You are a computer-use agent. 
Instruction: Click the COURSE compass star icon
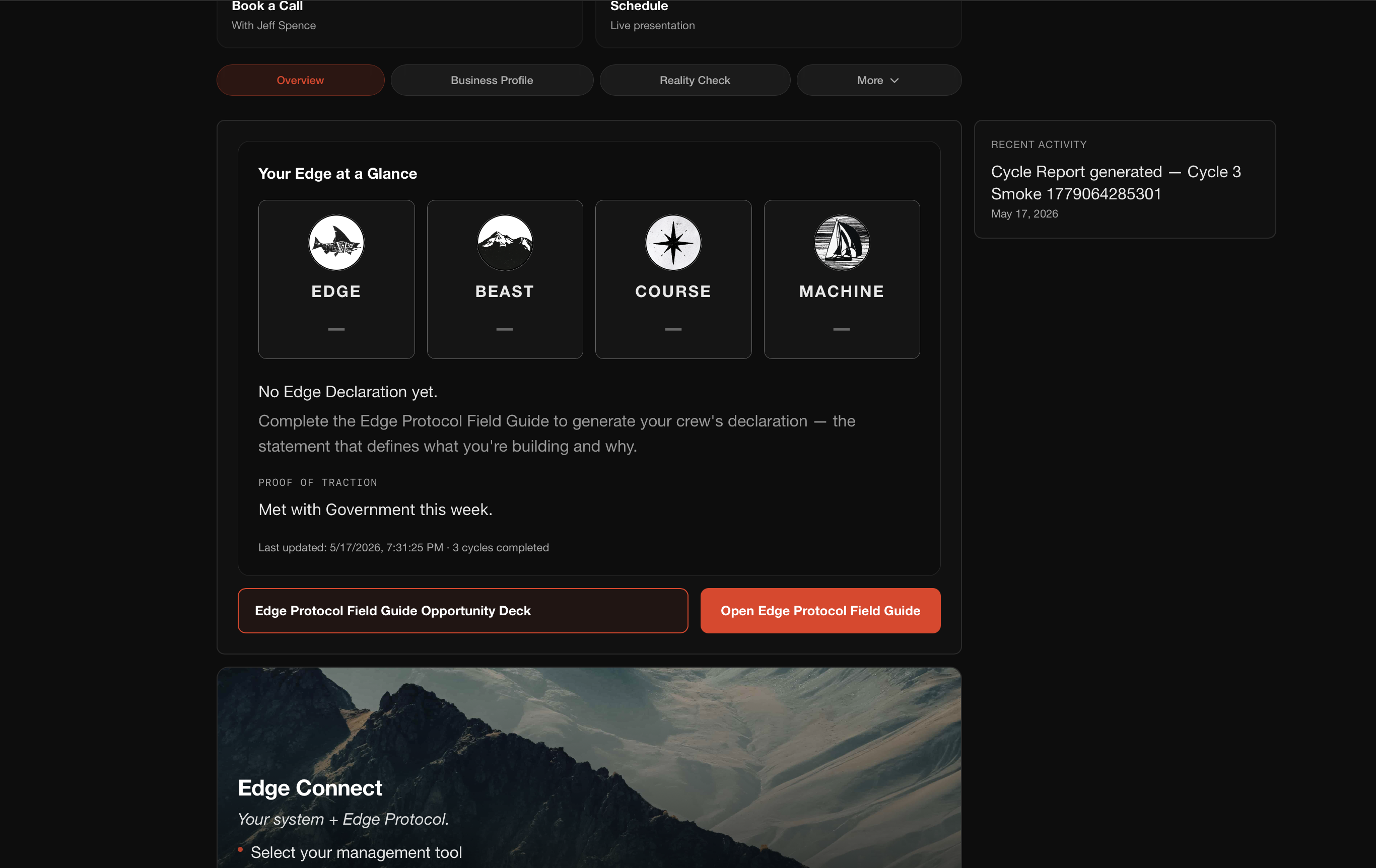click(673, 243)
